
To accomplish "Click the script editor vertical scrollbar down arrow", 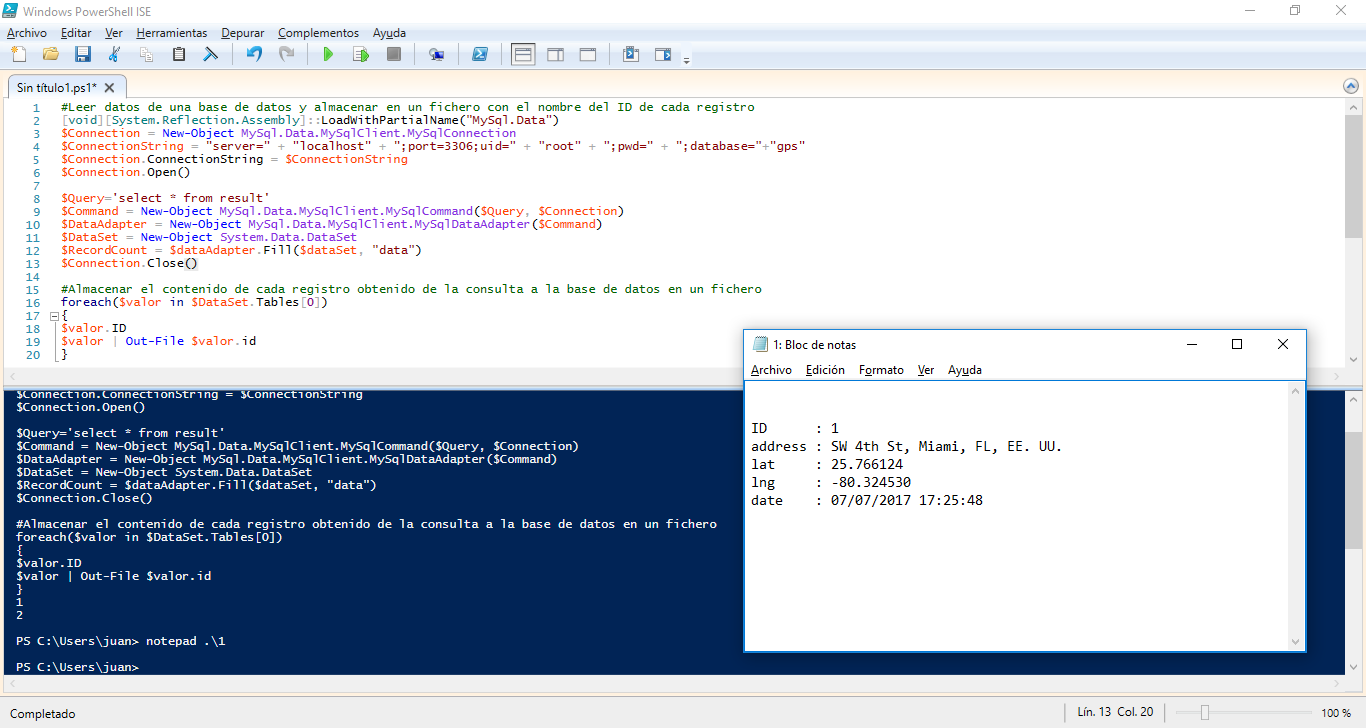I will pos(1352,359).
